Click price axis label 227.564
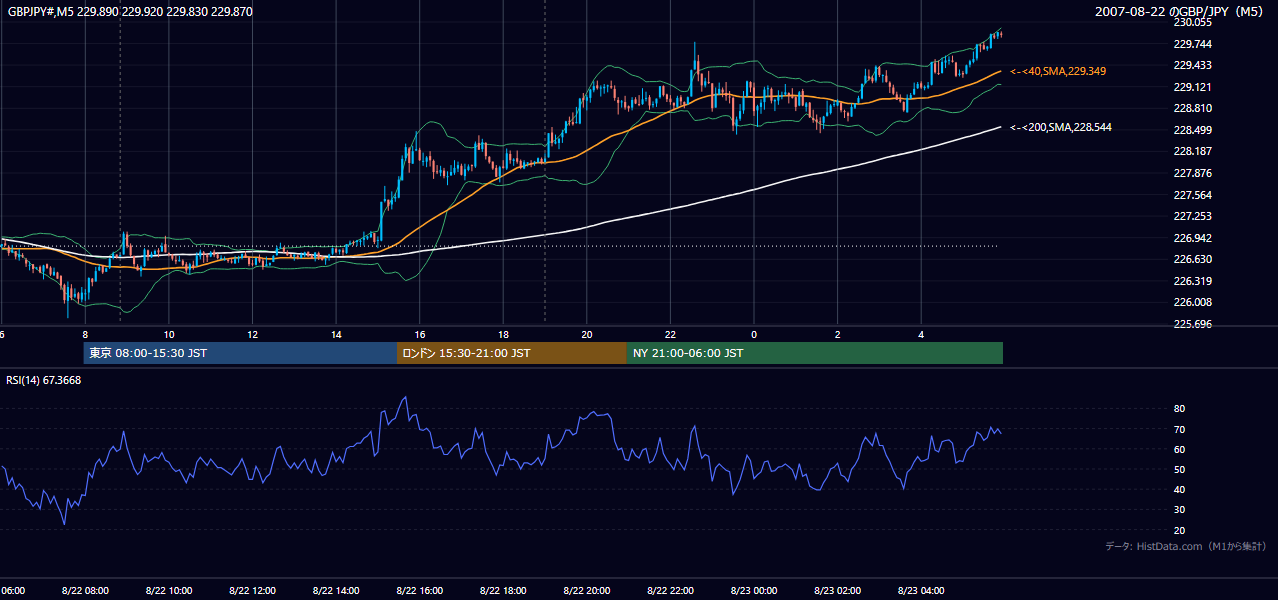The height and width of the screenshot is (600, 1278). pyautogui.click(x=1193, y=195)
